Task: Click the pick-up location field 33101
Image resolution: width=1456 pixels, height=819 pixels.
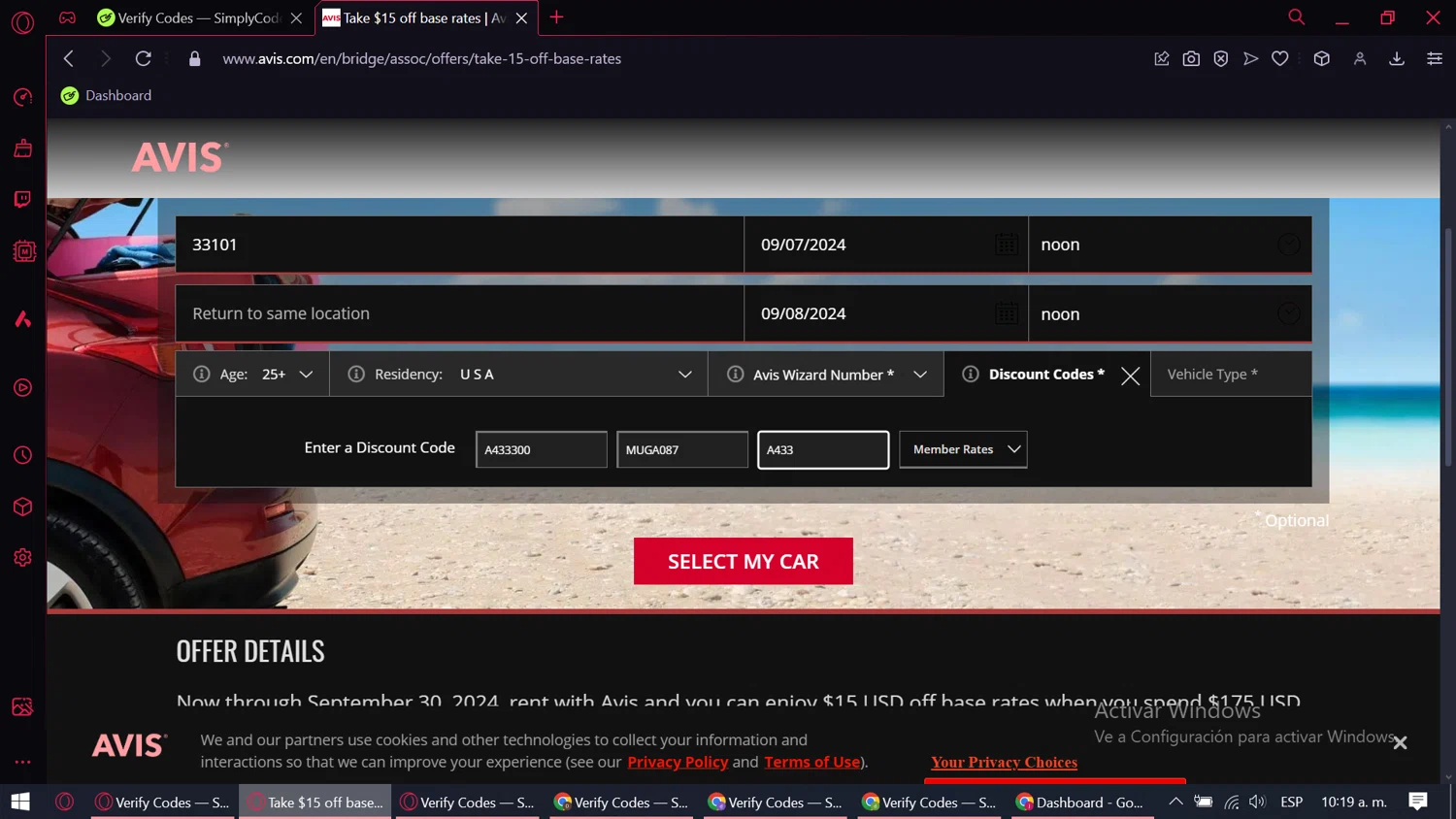Action: 460,245
